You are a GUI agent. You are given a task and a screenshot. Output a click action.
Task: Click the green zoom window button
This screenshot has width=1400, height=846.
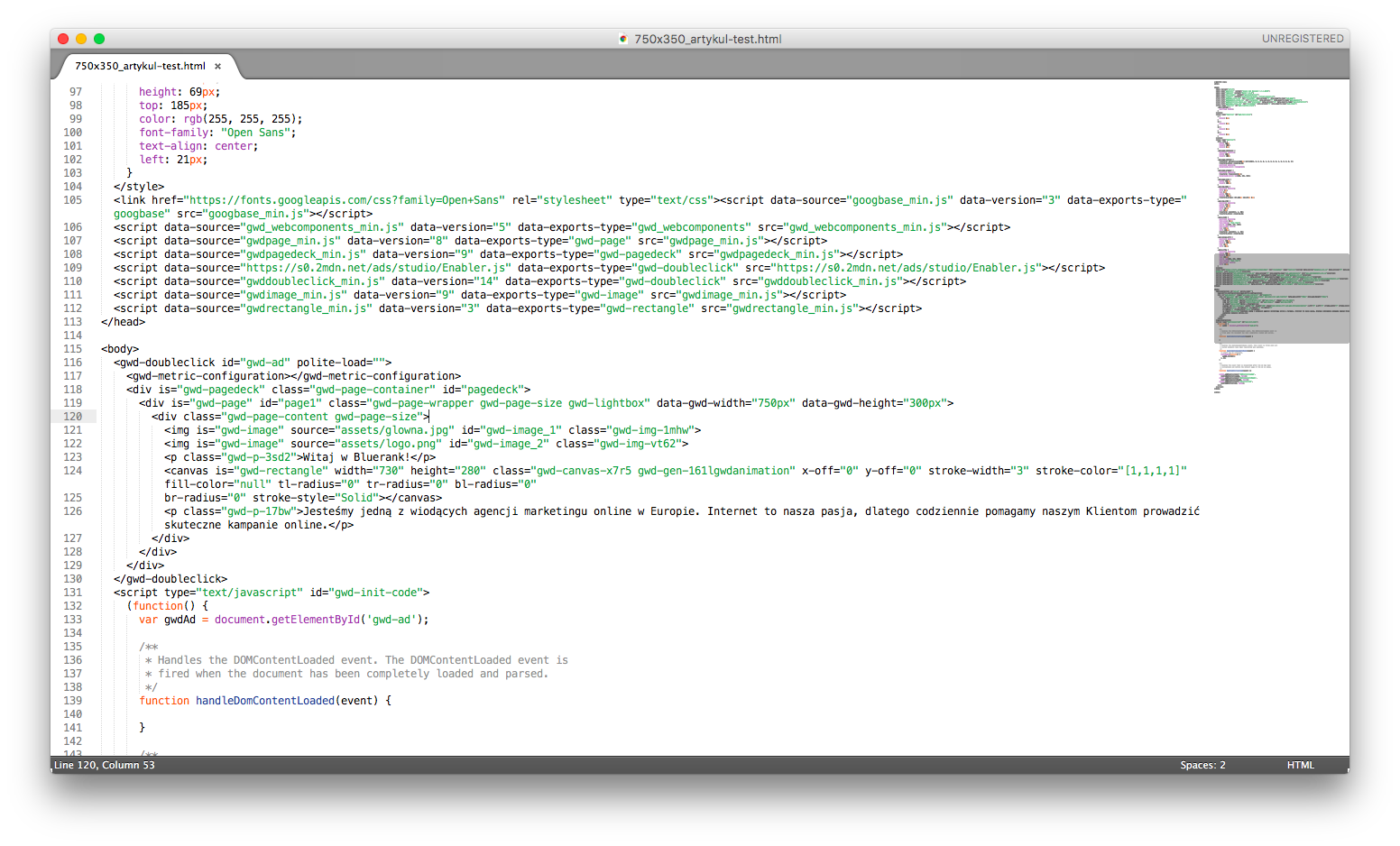click(99, 39)
